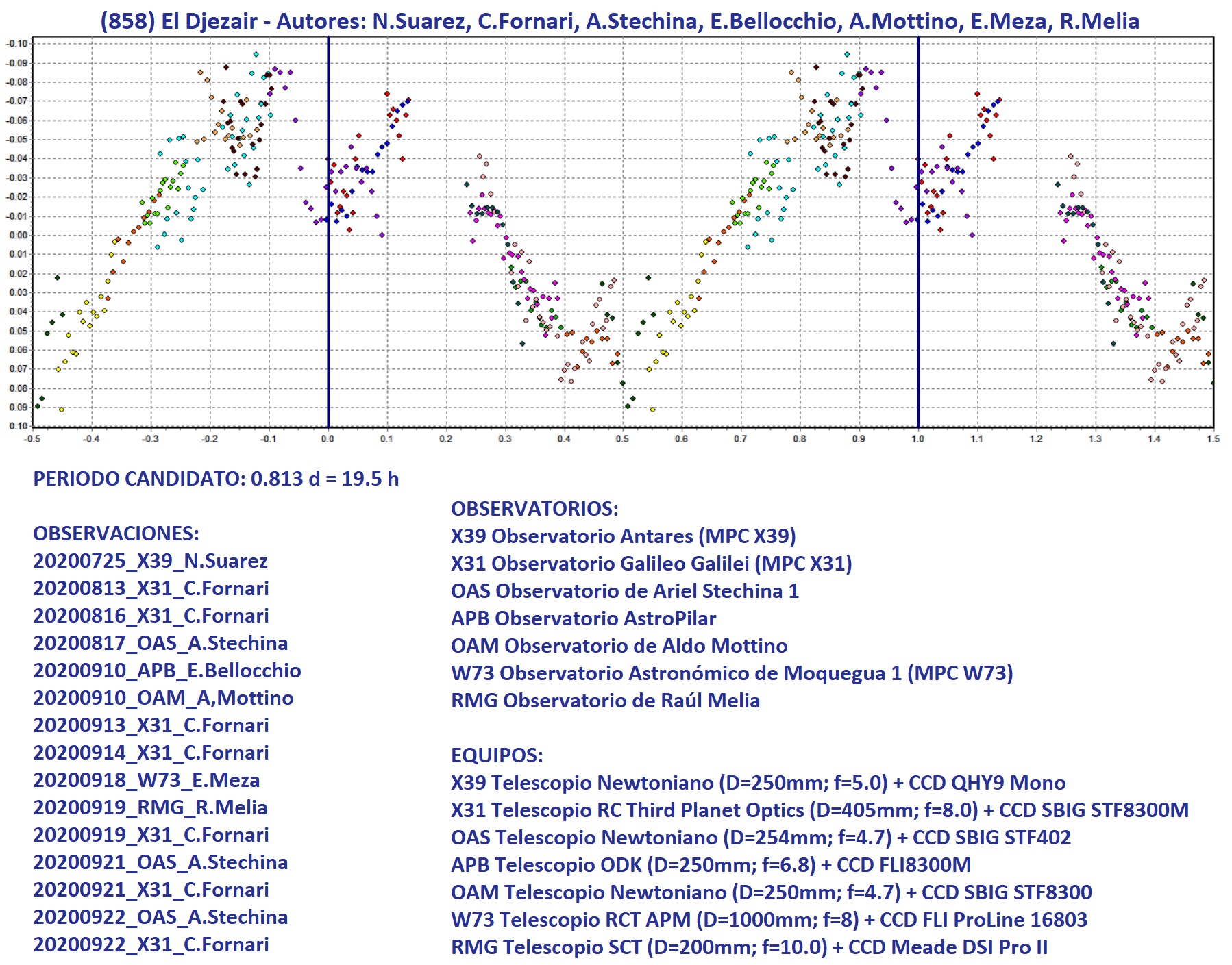
Task: Select the PERIODO CANDIDATO text line
Action: 216,478
